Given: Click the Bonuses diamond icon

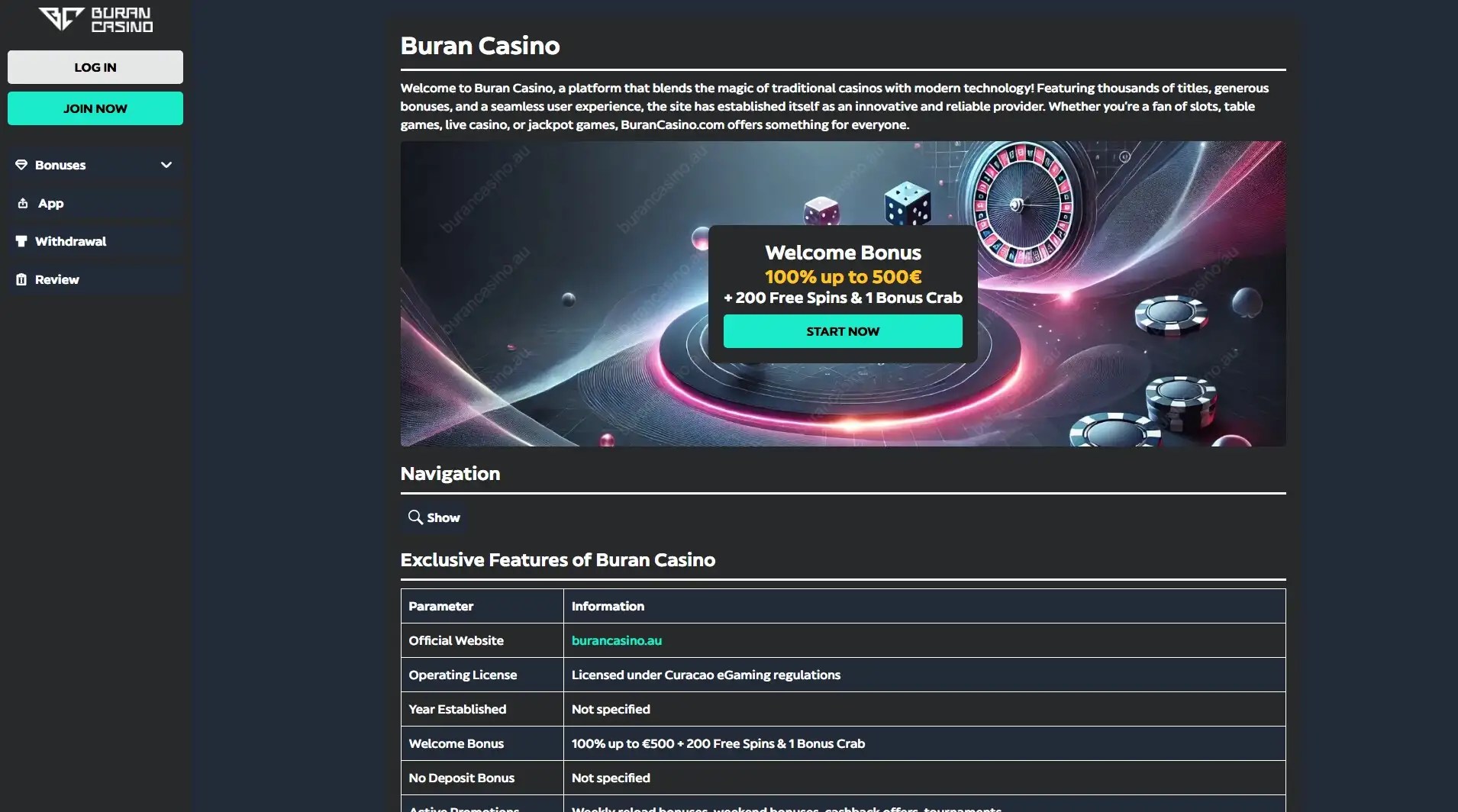Looking at the screenshot, I should coord(21,165).
